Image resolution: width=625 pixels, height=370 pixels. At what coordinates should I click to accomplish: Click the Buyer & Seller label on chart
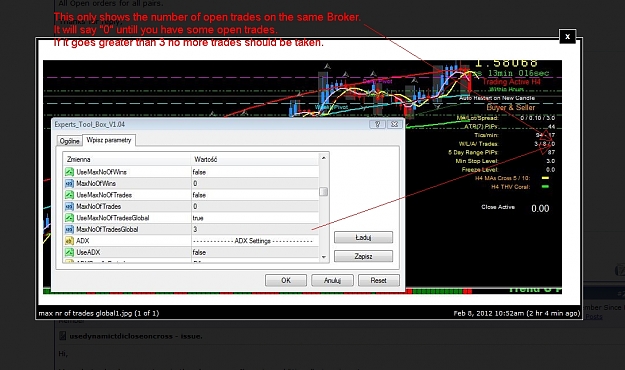click(511, 107)
